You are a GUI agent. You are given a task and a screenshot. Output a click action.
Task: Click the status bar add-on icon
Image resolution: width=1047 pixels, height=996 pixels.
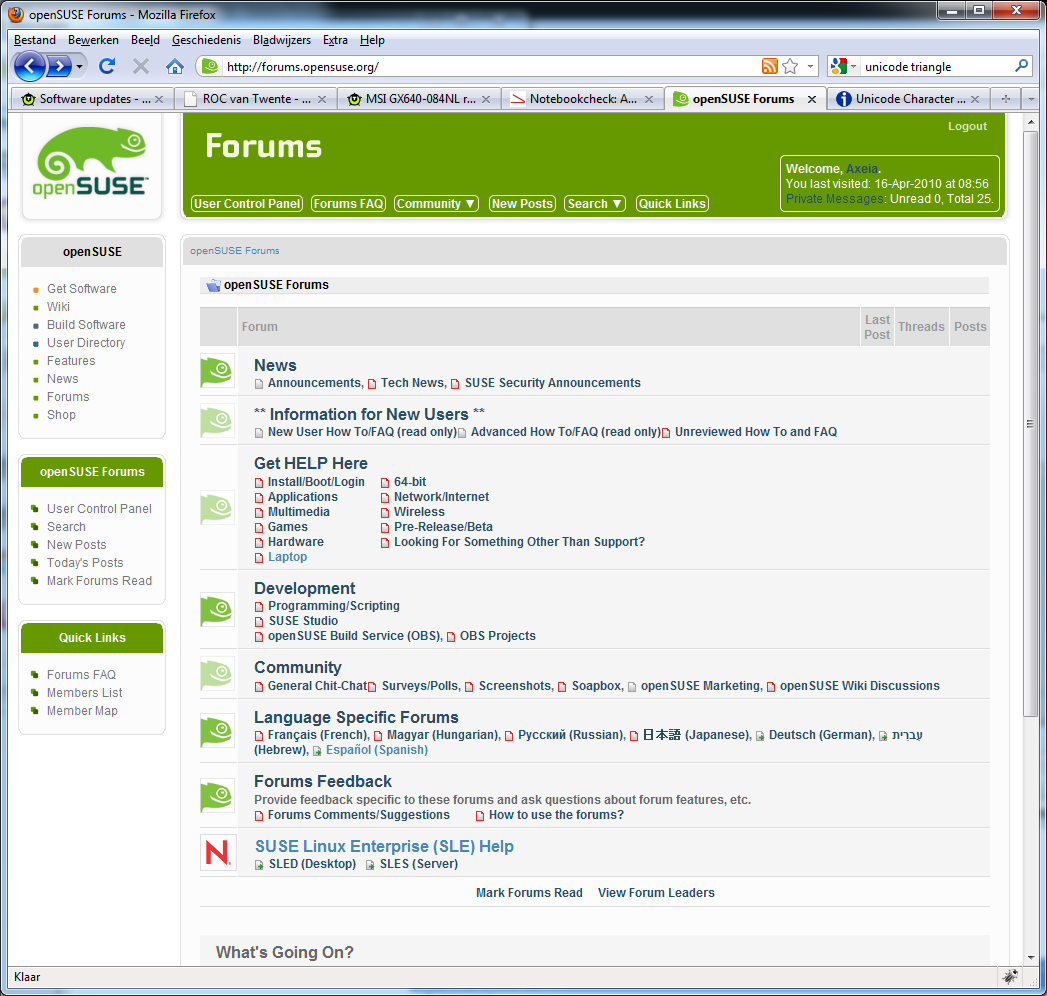click(x=1010, y=977)
